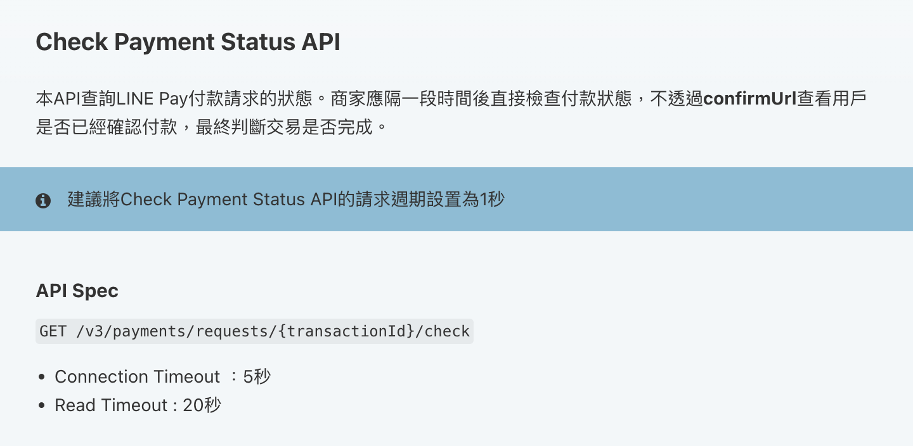Click the Read Timeout list item
The height and width of the screenshot is (446, 914).
coord(138,405)
